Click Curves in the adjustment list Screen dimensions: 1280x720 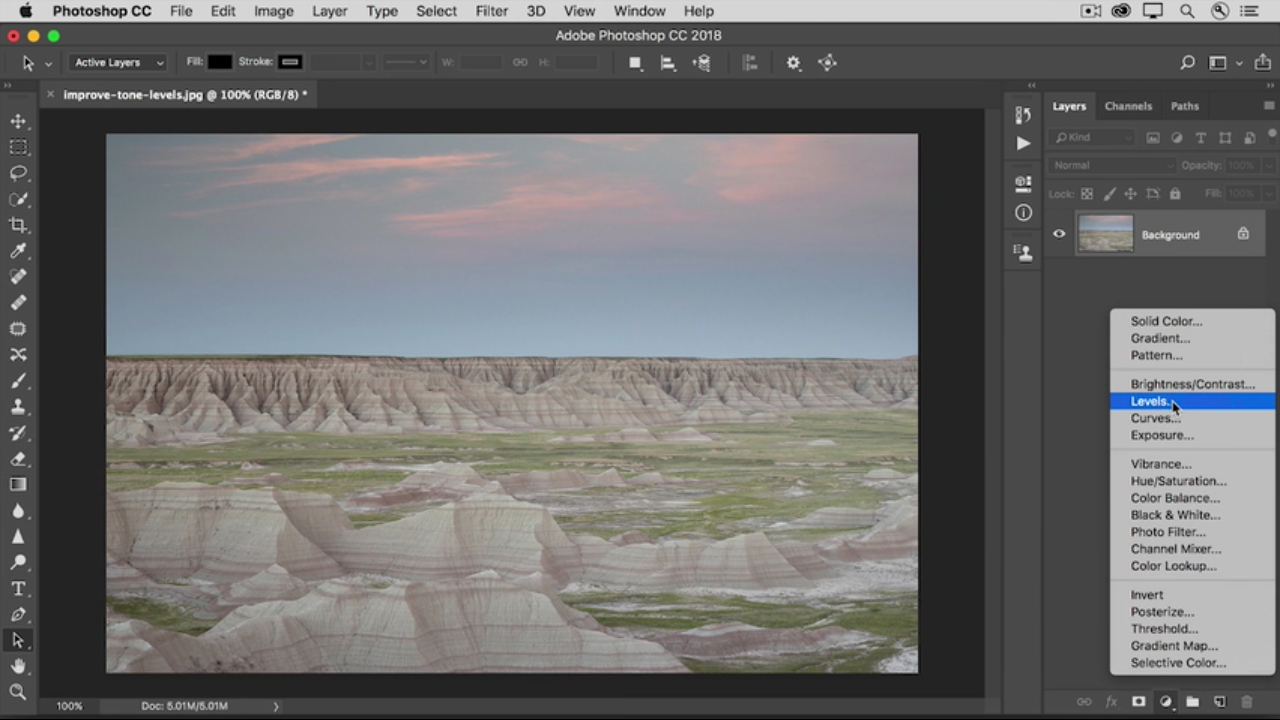tap(1155, 418)
